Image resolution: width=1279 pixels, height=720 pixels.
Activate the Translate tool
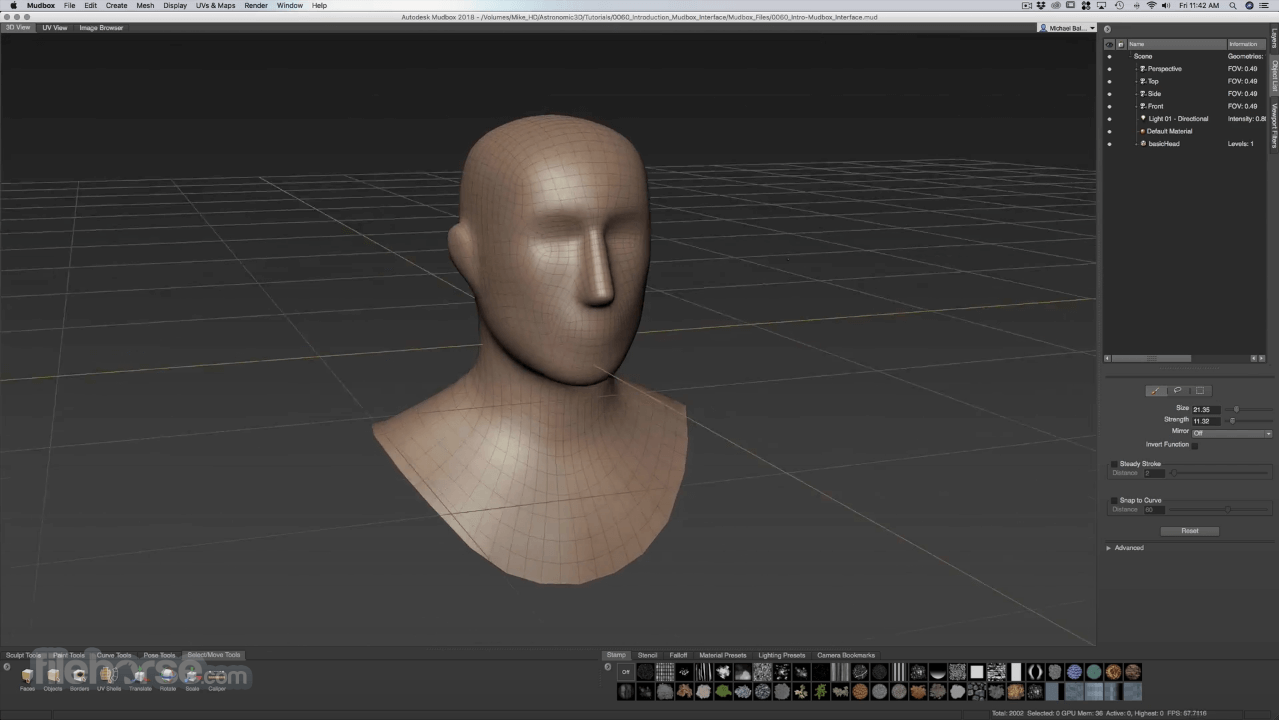coord(140,677)
